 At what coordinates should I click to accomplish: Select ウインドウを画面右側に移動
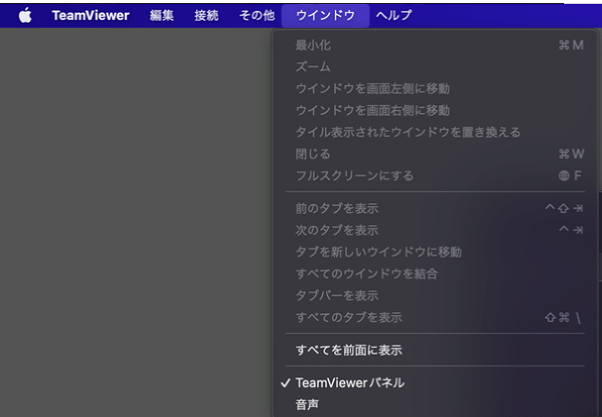pyautogui.click(x=436, y=111)
